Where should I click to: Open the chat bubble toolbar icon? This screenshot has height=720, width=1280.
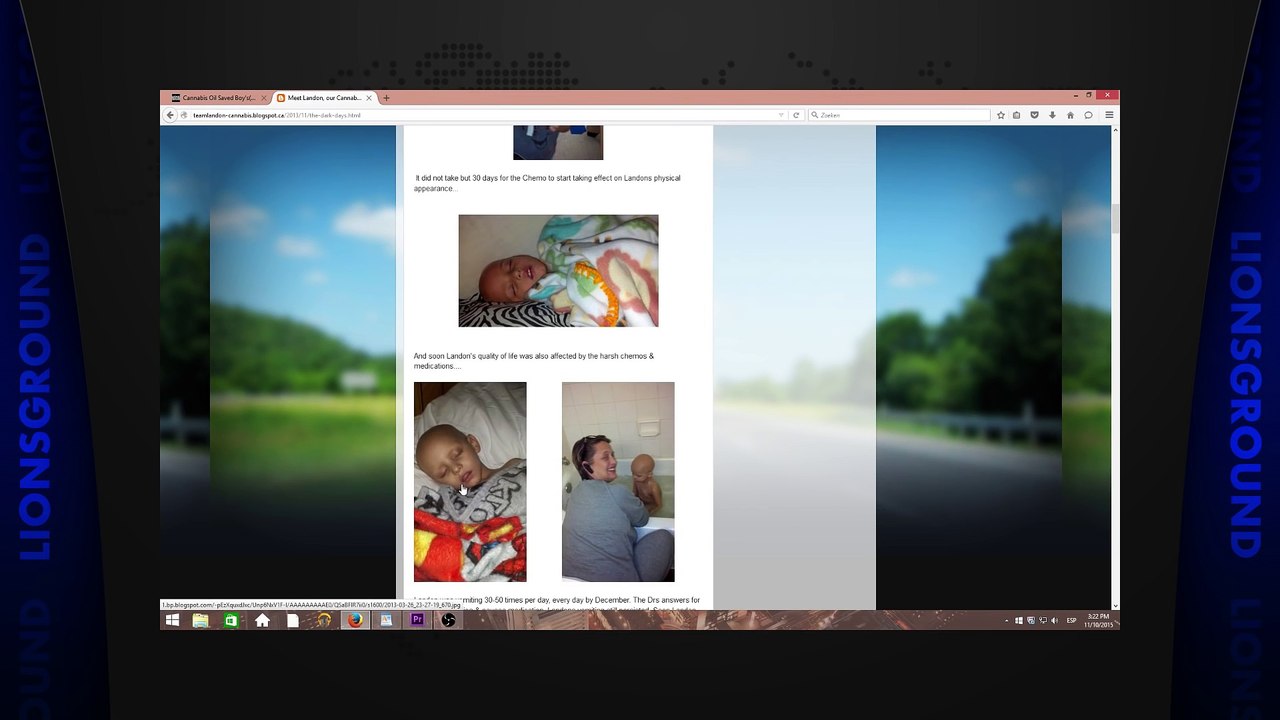pos(1088,115)
